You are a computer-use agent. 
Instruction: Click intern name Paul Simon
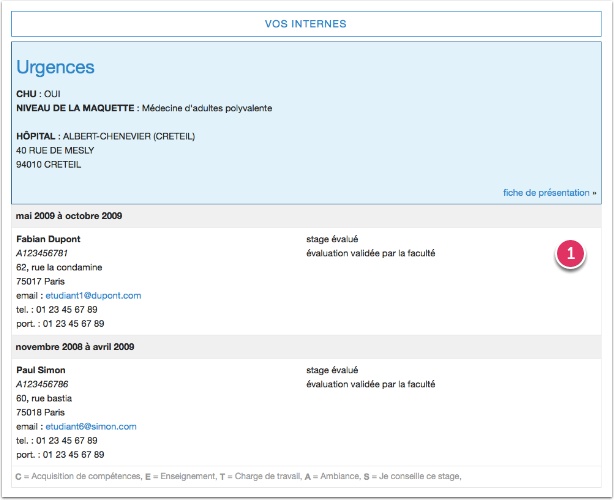[x=42, y=370]
